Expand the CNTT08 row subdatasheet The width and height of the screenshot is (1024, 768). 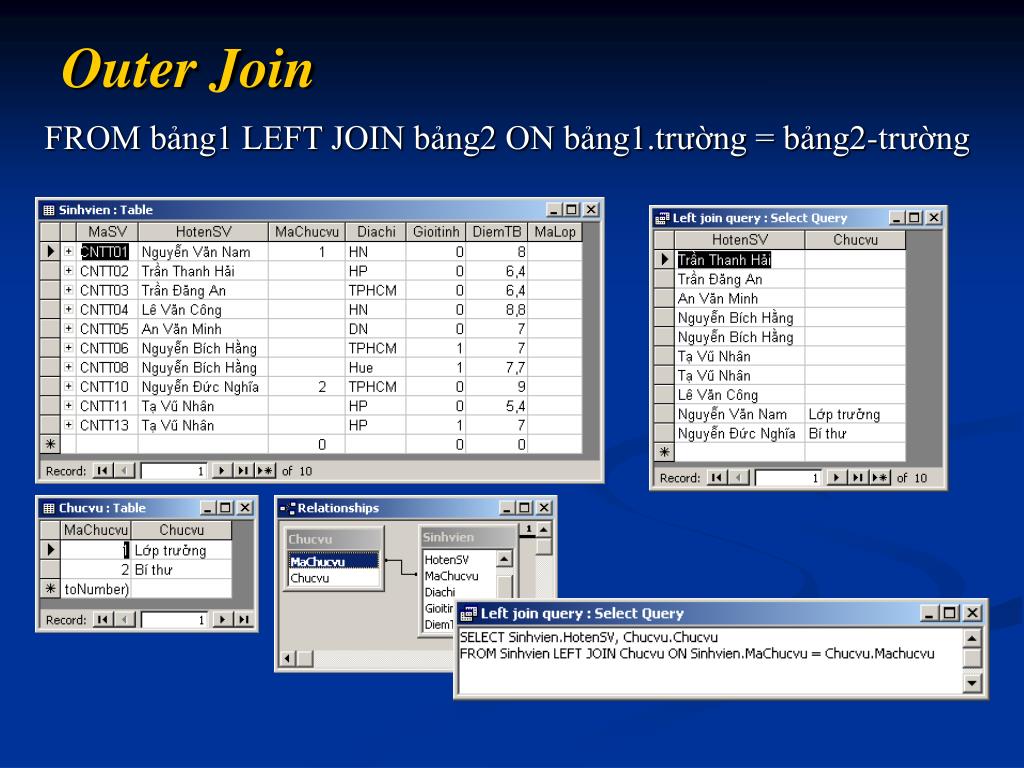coord(68,367)
